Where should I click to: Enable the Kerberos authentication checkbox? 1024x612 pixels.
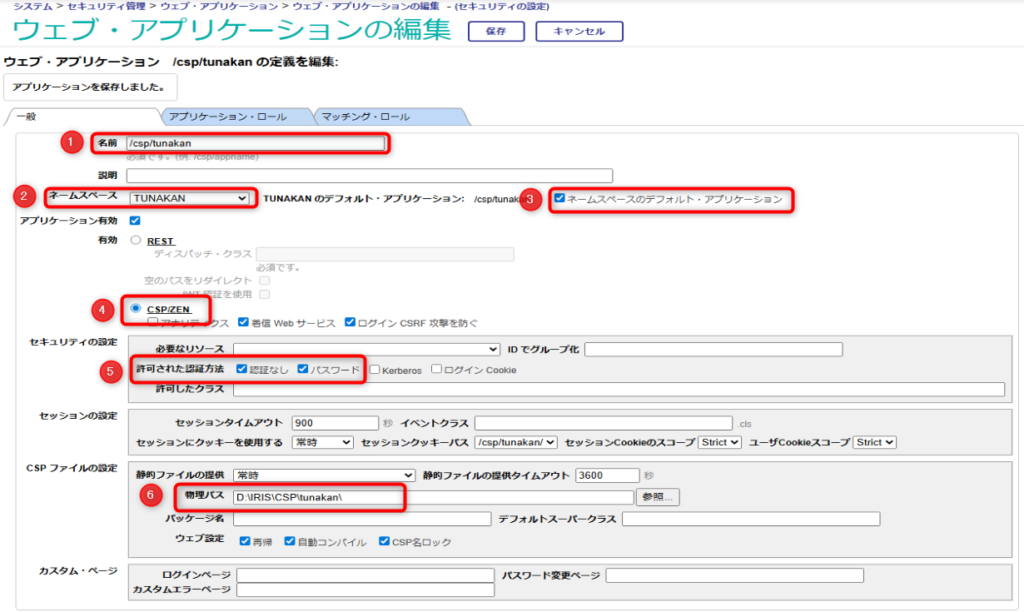click(374, 369)
